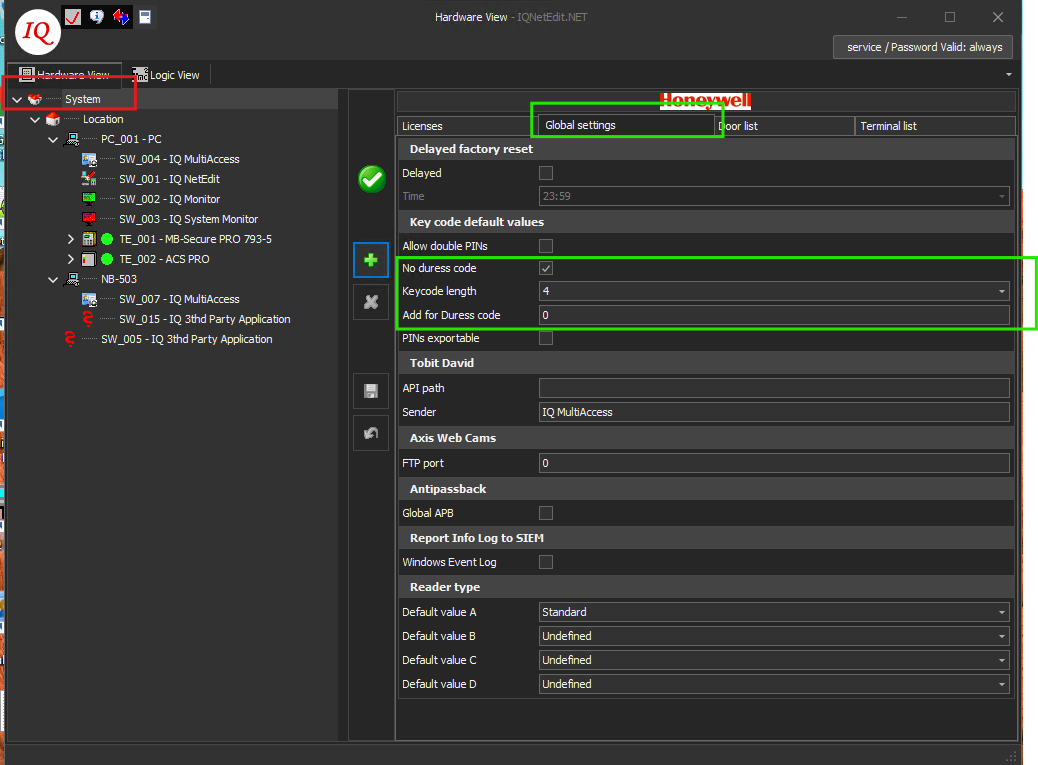Click the small window icon in title toolbar
The image size is (1038, 765).
tap(145, 17)
